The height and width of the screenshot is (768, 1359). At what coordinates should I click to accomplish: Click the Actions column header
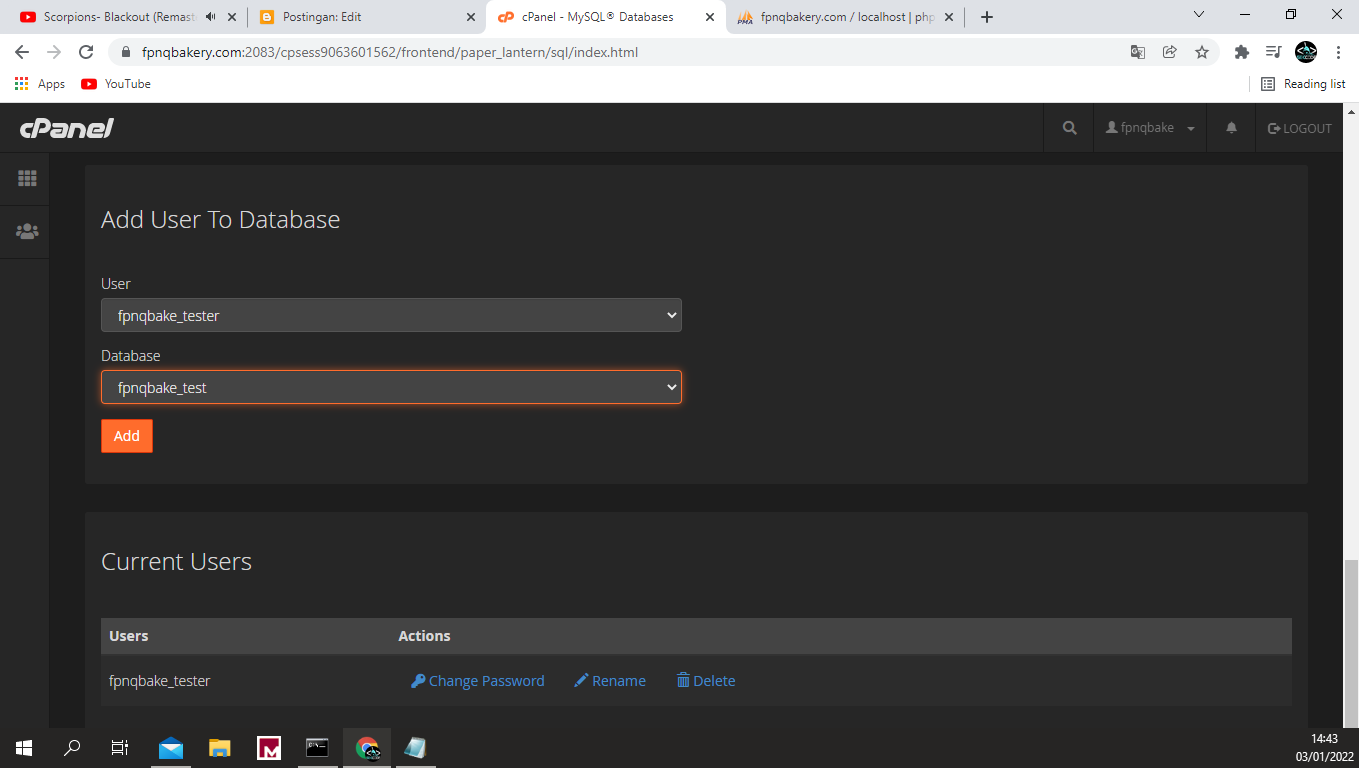pos(424,636)
